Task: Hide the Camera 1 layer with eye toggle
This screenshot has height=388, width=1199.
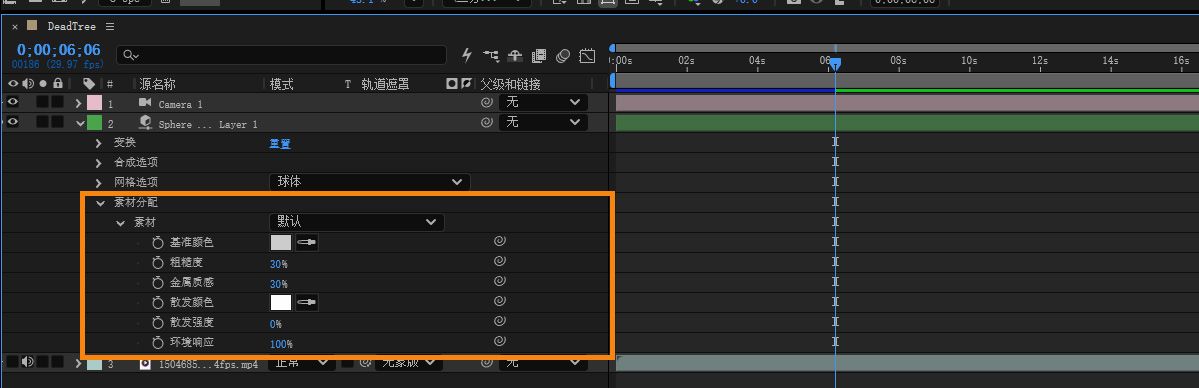Action: pos(13,102)
